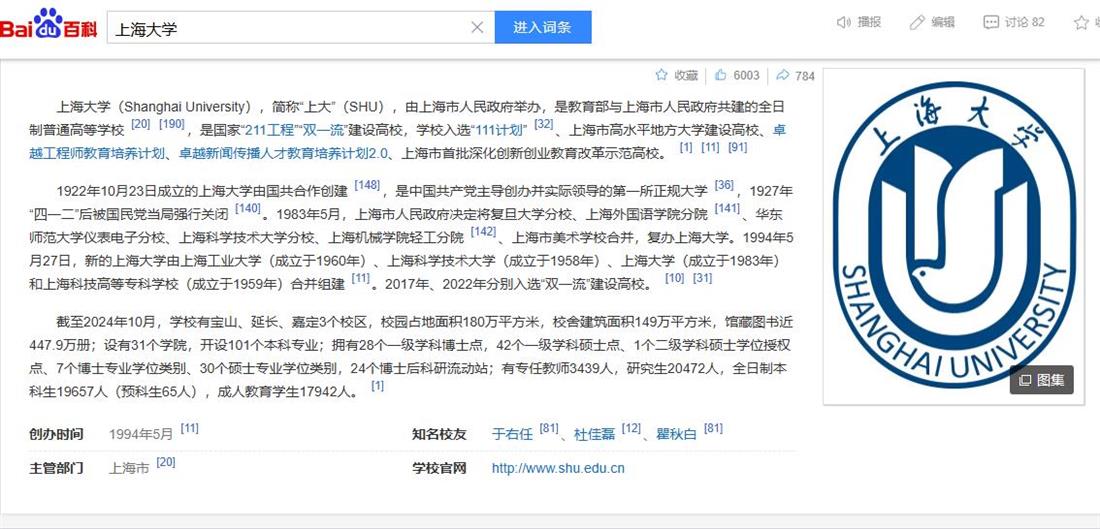The height and width of the screenshot is (529, 1100).
Task: Open the 双一流 link in the first paragraph
Action: (324, 130)
